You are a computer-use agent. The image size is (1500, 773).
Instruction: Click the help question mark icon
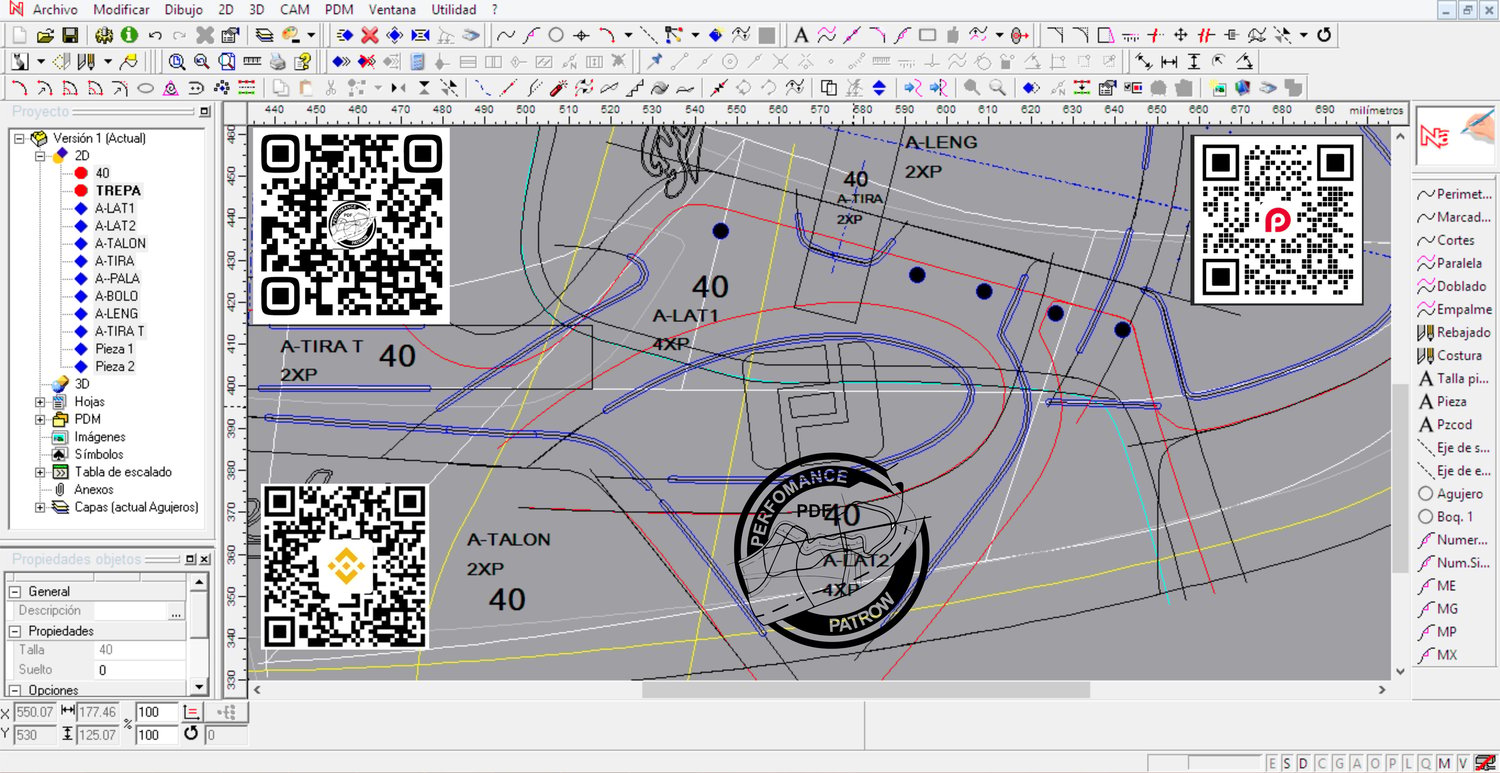pos(302,62)
